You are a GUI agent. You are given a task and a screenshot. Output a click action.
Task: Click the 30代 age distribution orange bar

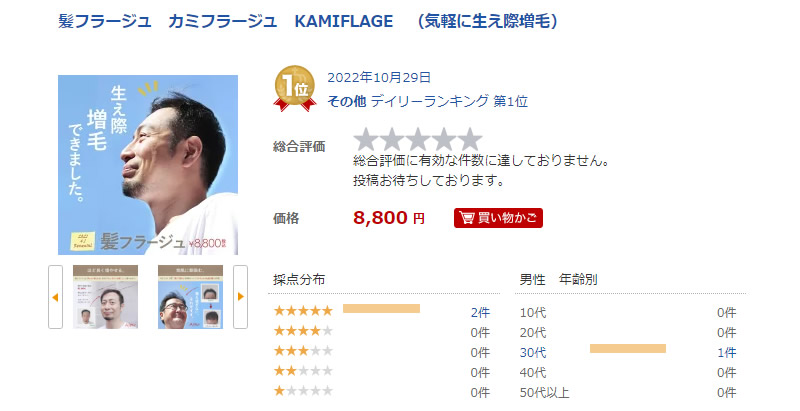click(628, 349)
